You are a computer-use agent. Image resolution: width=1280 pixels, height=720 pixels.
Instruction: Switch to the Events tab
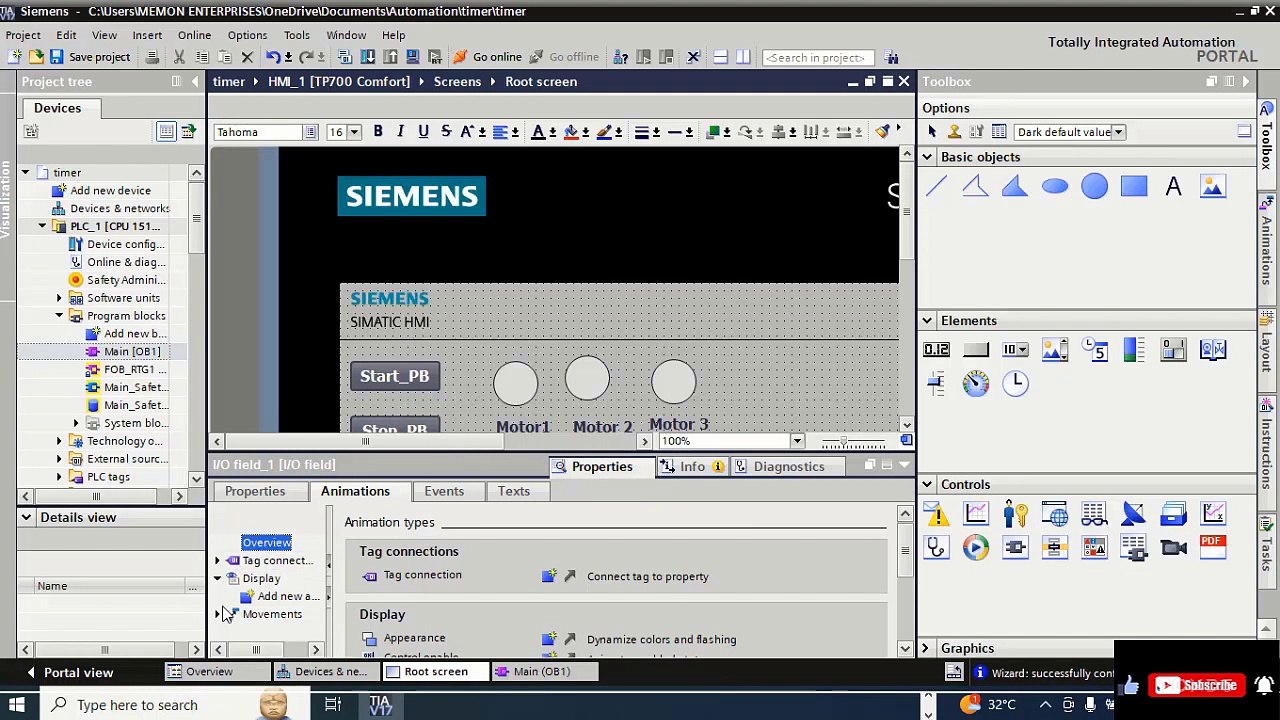[x=444, y=491]
